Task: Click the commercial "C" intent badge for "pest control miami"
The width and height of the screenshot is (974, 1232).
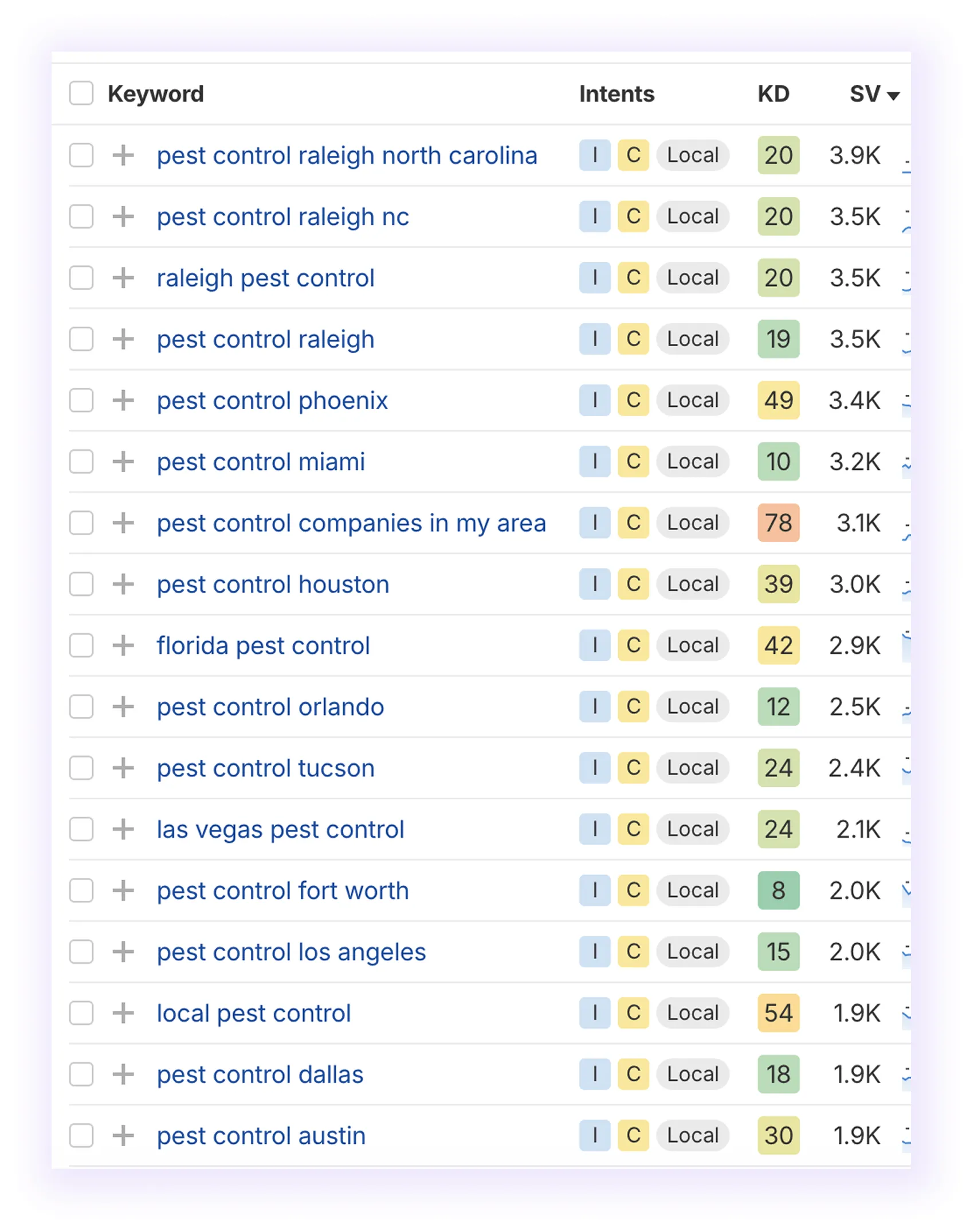Action: tap(633, 462)
